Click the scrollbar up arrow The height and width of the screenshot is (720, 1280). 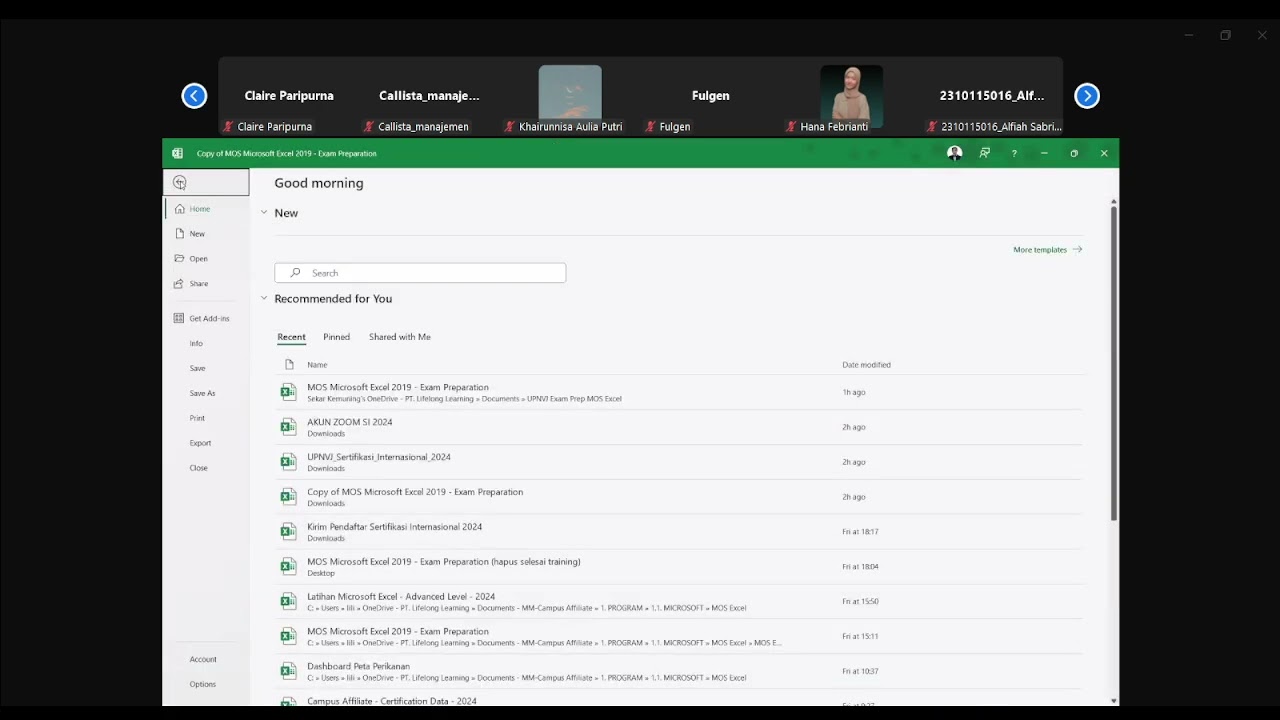(x=1114, y=202)
